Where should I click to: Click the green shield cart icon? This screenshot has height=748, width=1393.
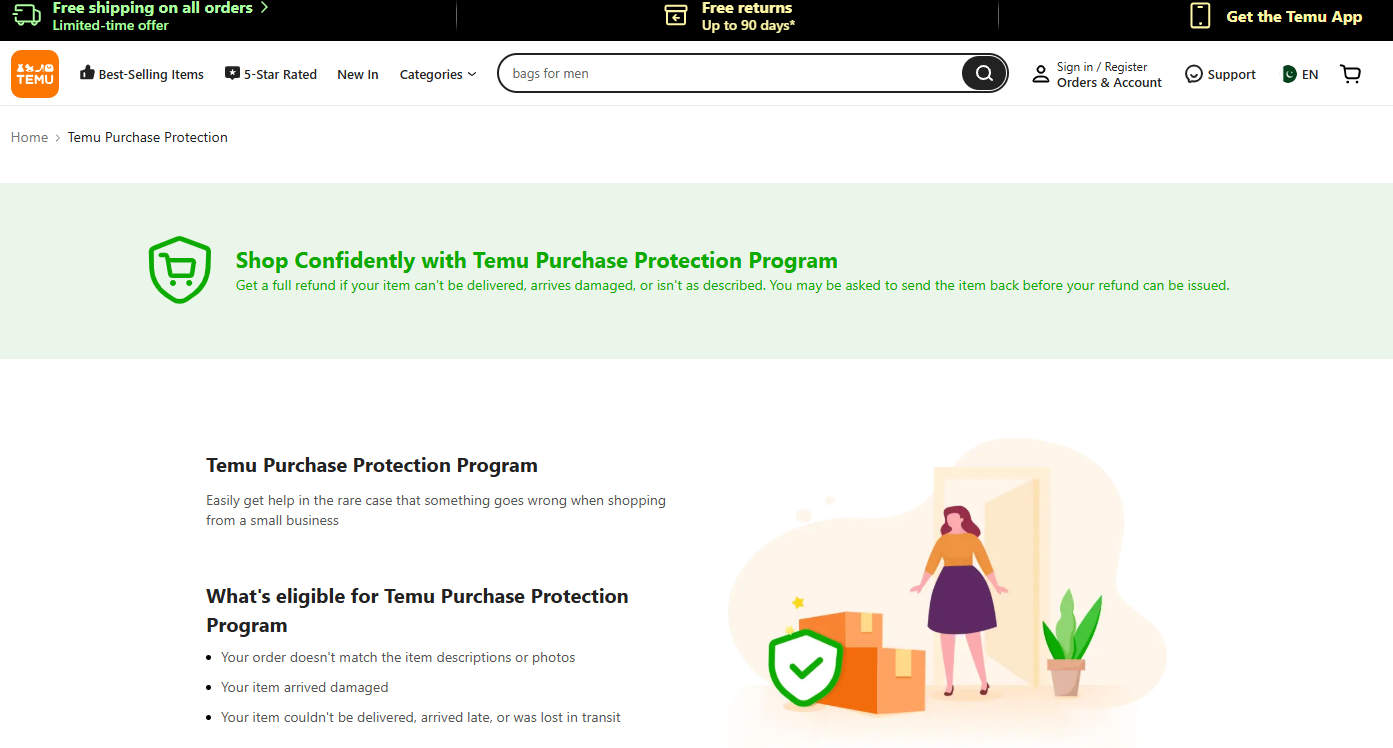[x=180, y=269]
